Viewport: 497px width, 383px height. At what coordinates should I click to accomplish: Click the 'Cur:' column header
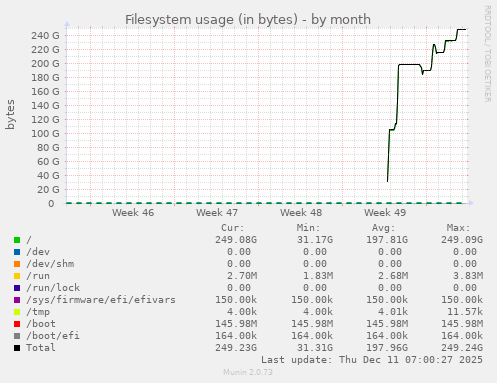[x=233, y=228]
